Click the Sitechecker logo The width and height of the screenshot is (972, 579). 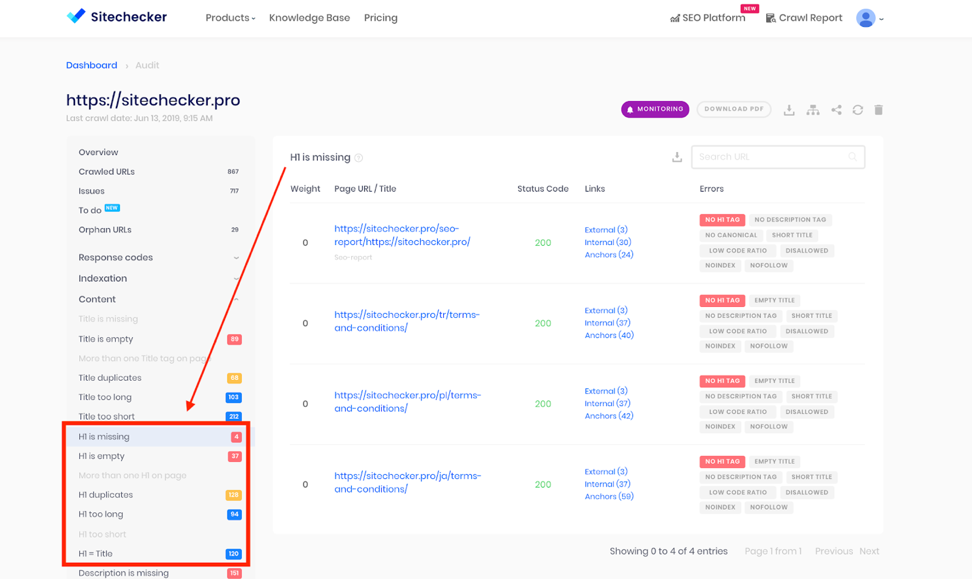coord(117,17)
